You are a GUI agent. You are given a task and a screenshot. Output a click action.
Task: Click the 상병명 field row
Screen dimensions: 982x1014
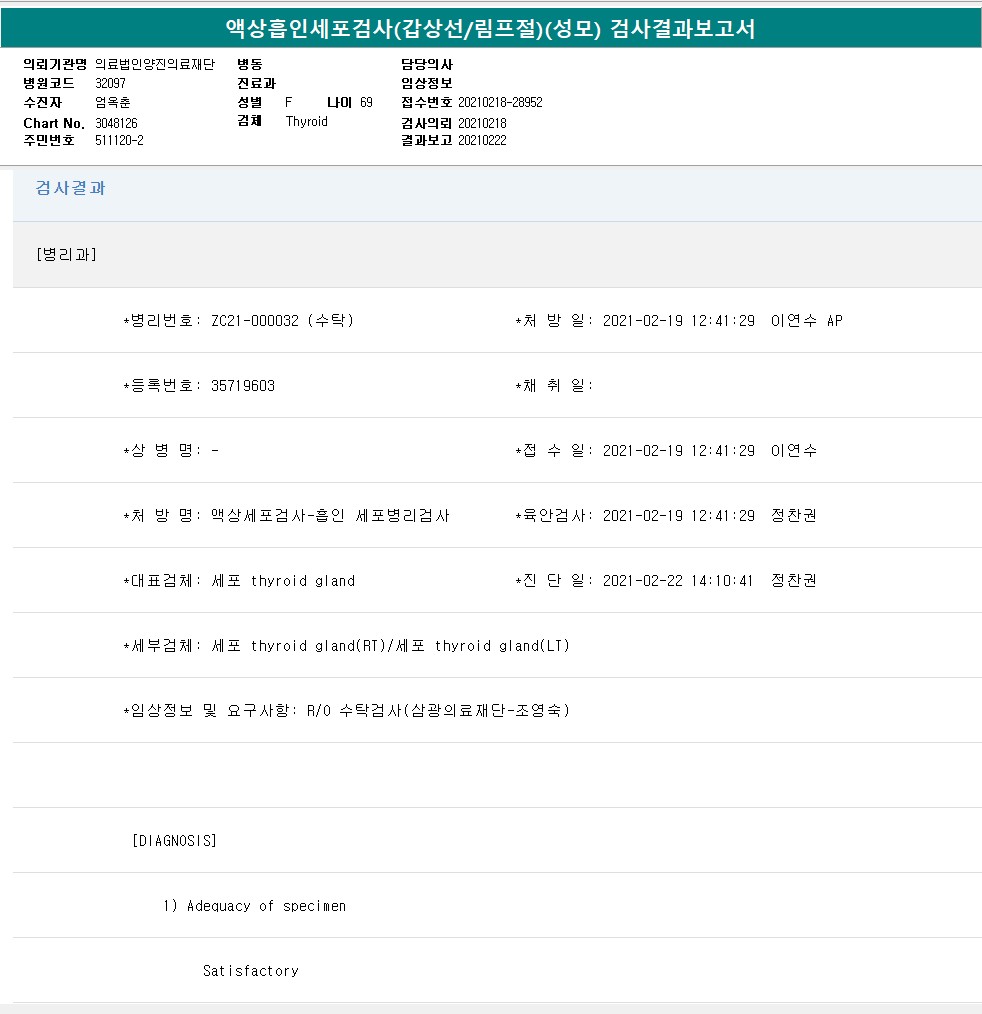click(x=171, y=451)
